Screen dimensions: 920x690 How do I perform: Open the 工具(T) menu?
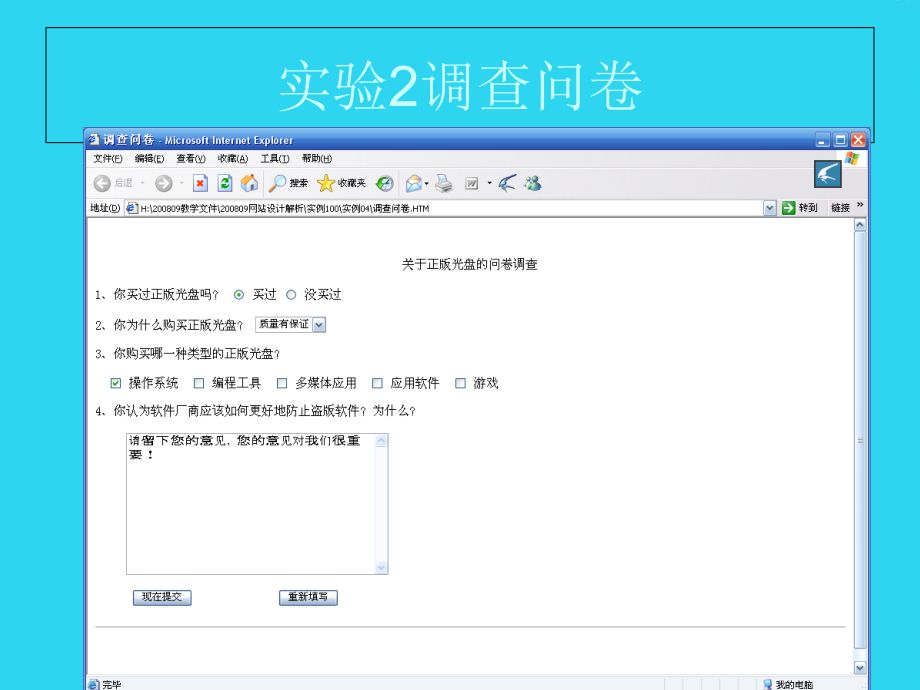tap(275, 159)
